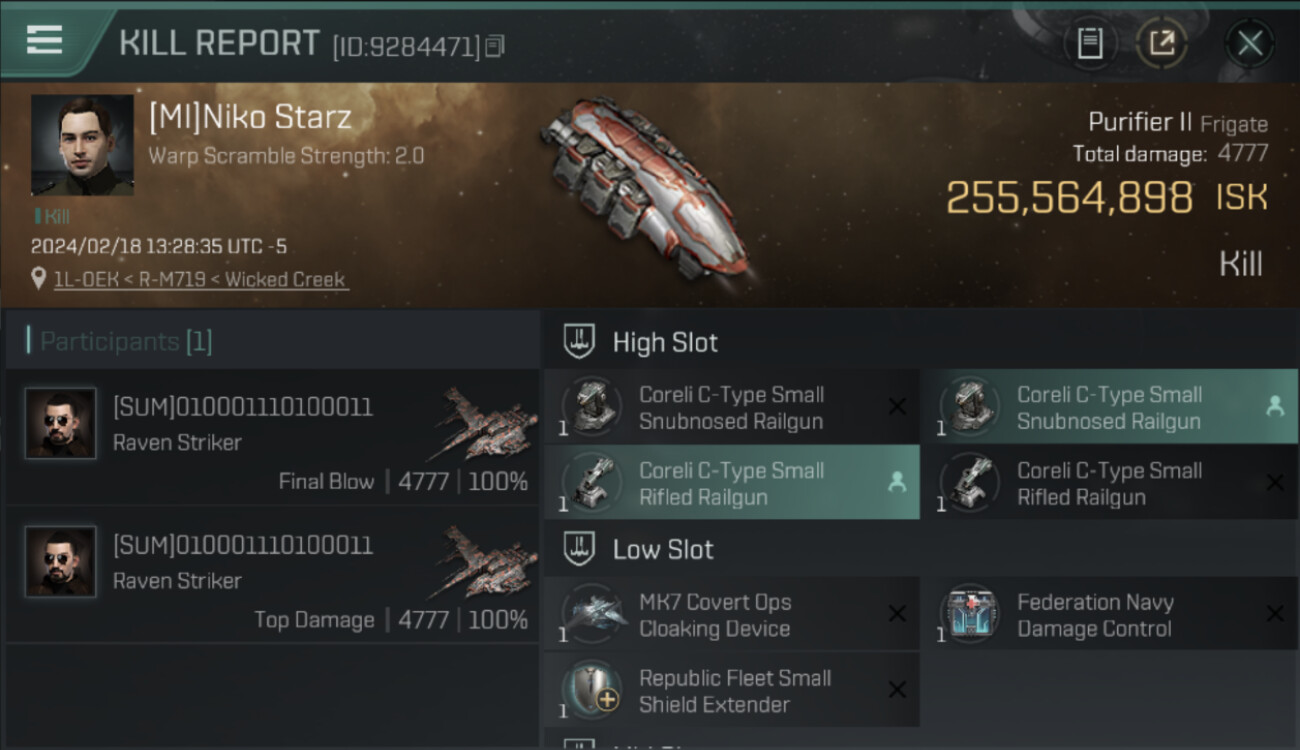Screen dimensions: 1300x750
Task: Click the Low Slot section header
Action: click(x=663, y=549)
